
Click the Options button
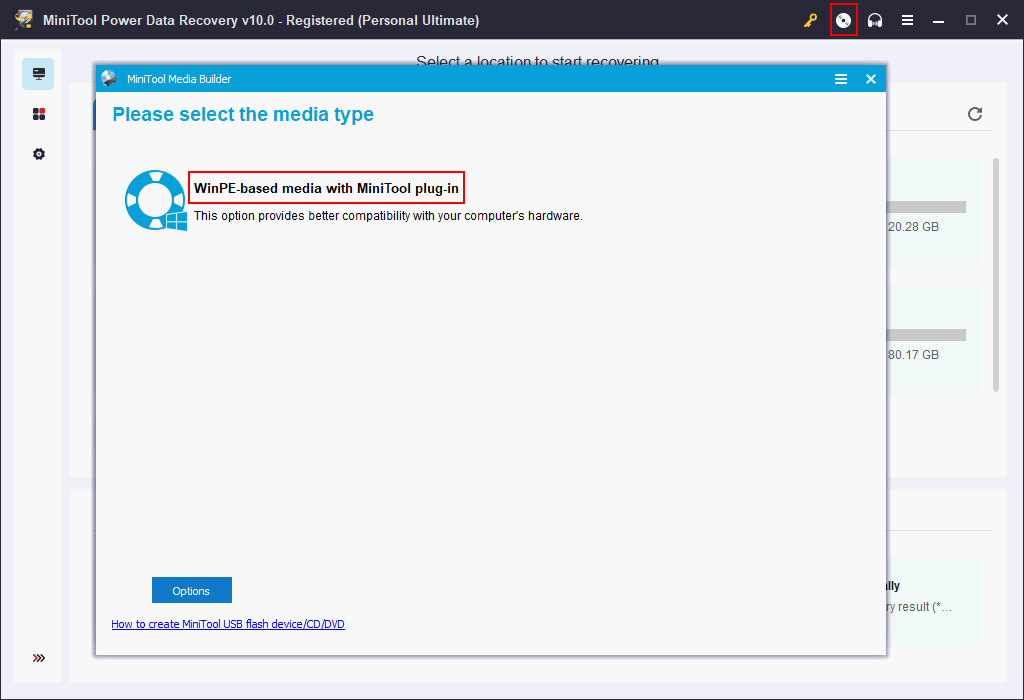pyautogui.click(x=191, y=590)
